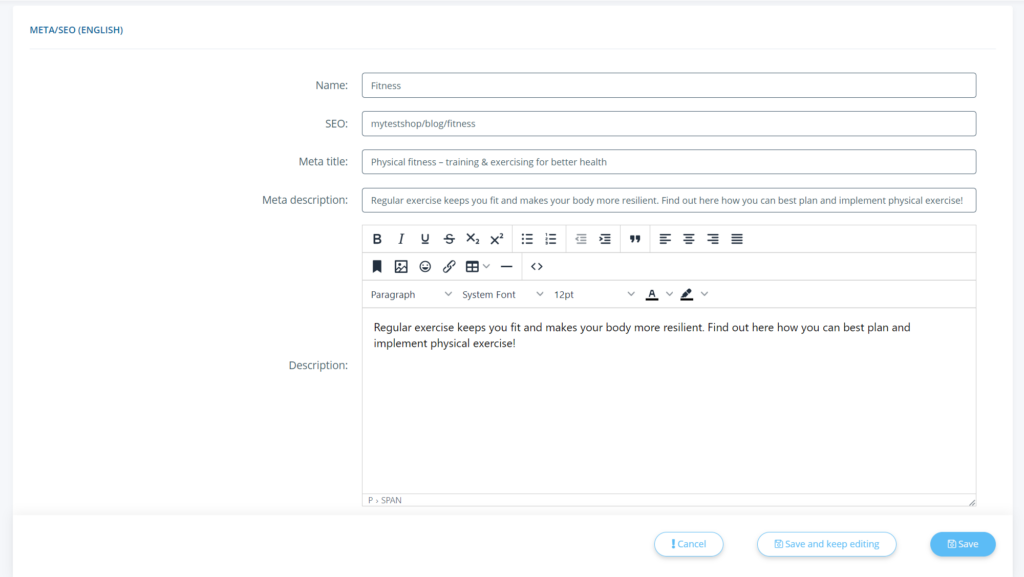
Task: Apply the text color swatch
Action: click(652, 295)
